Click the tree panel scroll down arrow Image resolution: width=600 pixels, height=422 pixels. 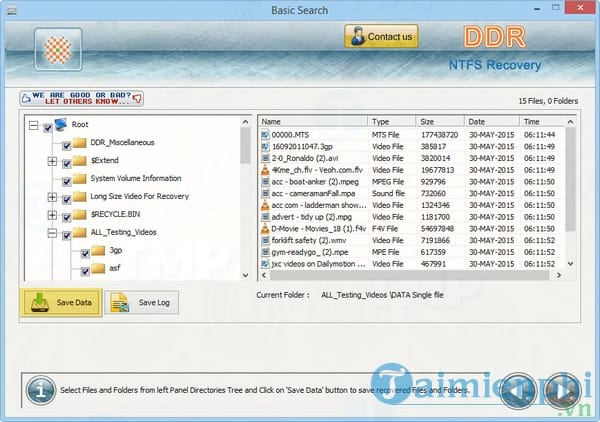pos(245,275)
